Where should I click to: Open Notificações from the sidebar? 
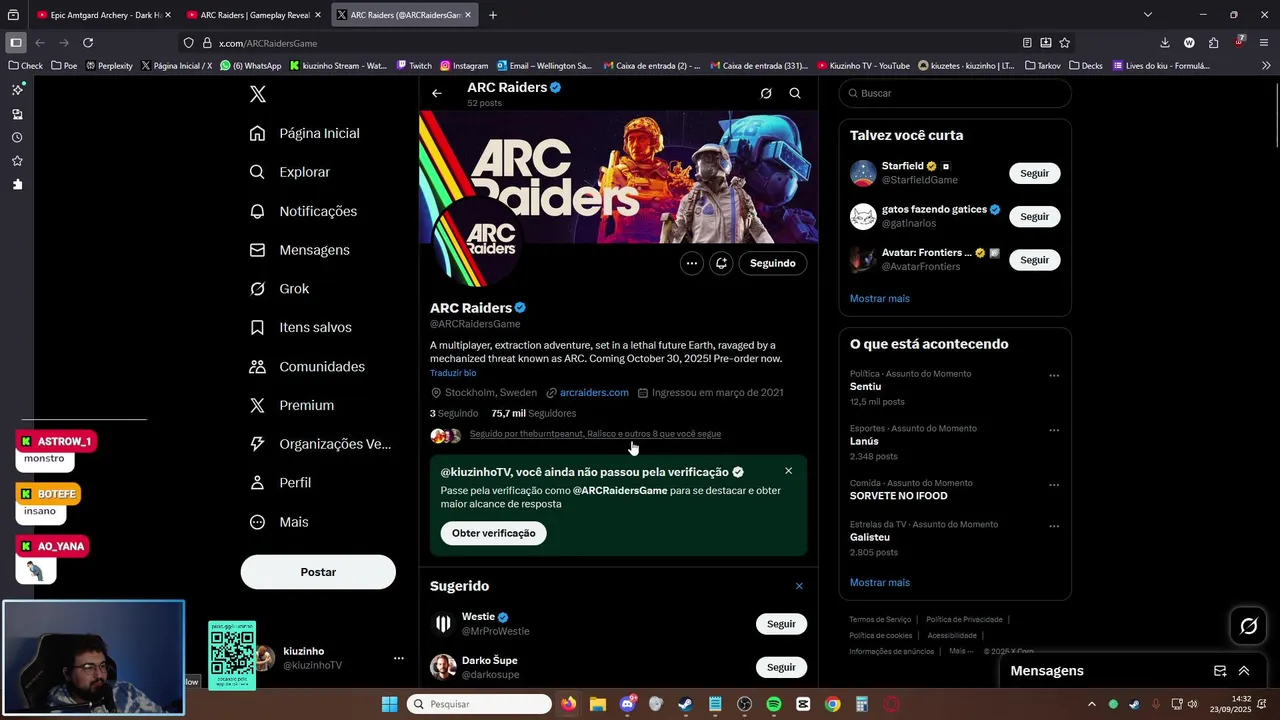coord(303,211)
